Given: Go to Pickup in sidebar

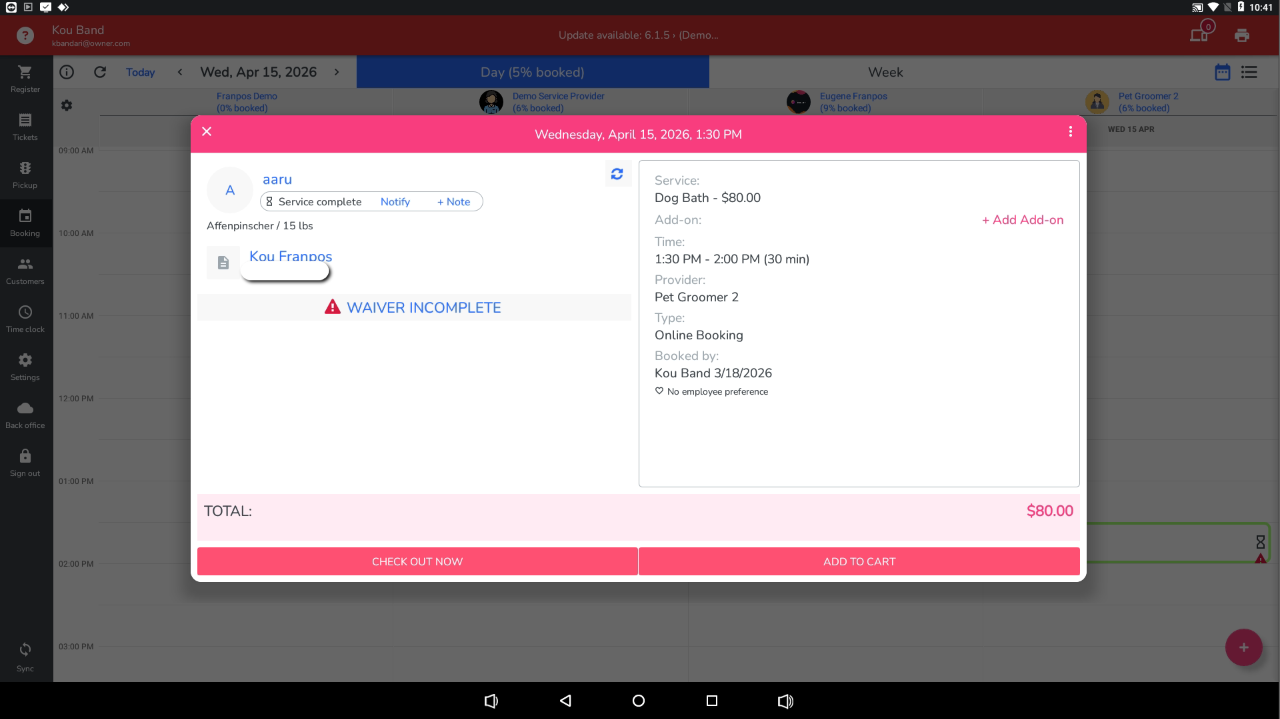Looking at the screenshot, I should (25, 175).
